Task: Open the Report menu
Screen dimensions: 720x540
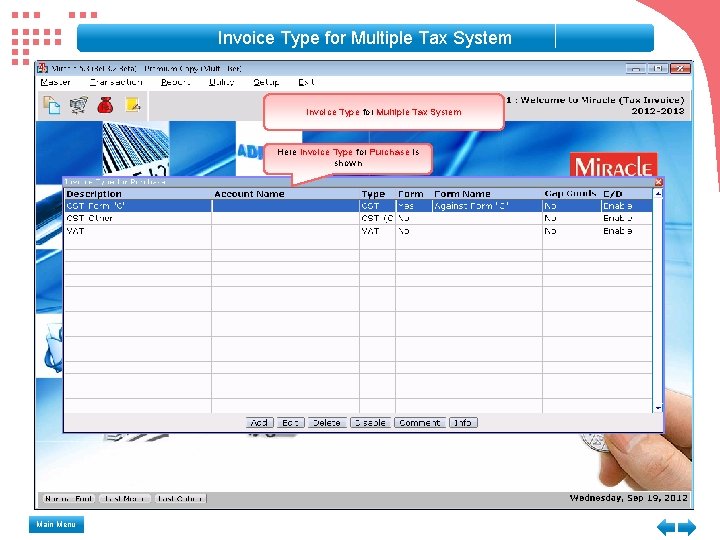Action: [x=175, y=82]
